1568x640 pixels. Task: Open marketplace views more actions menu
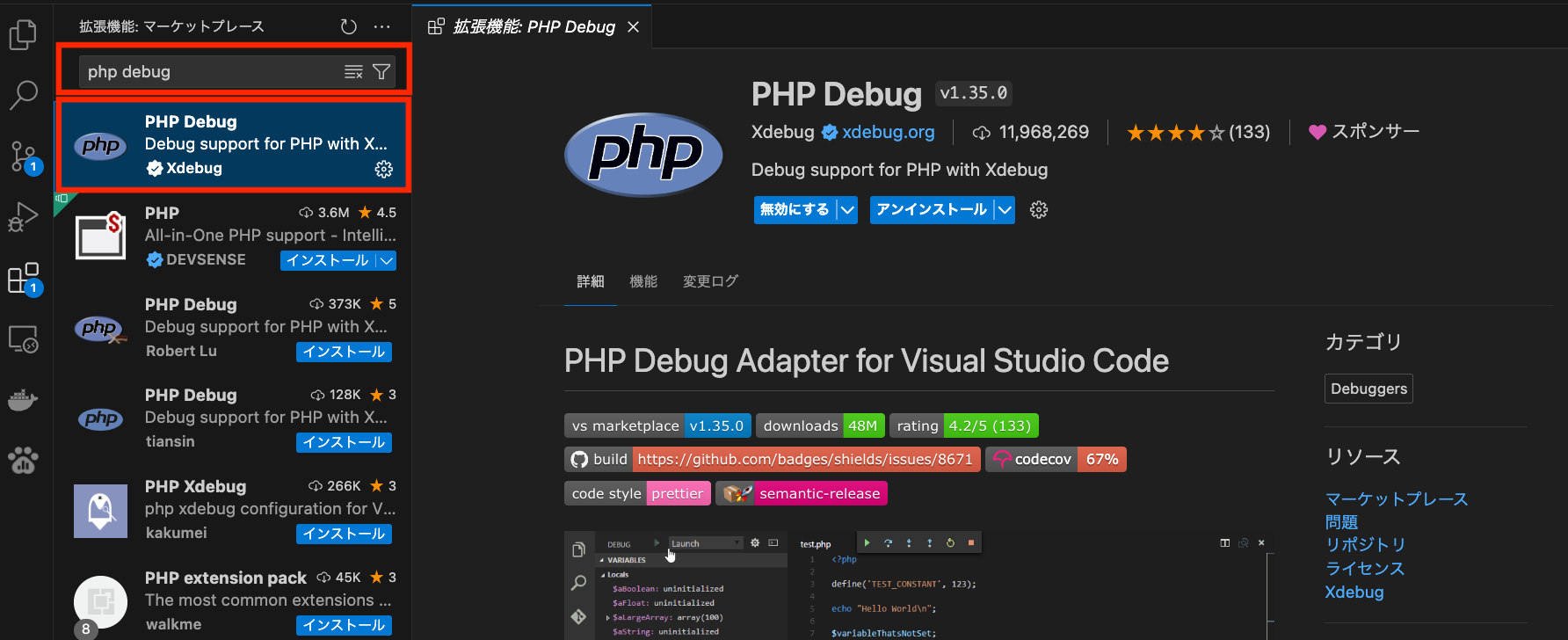coord(381,26)
